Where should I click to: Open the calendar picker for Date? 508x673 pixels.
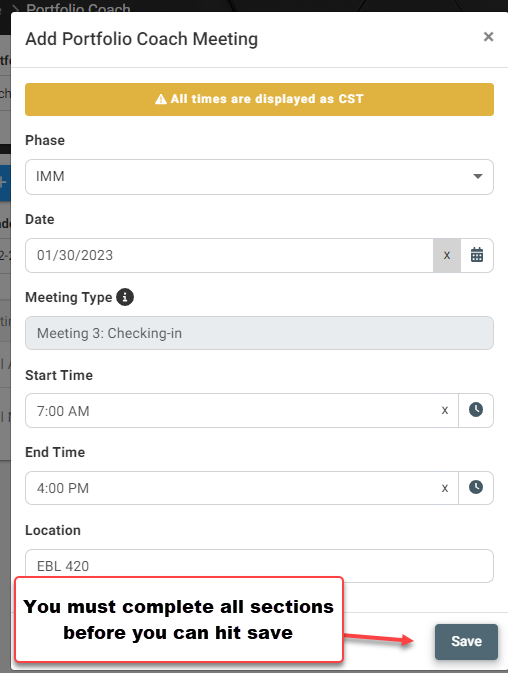coord(477,255)
